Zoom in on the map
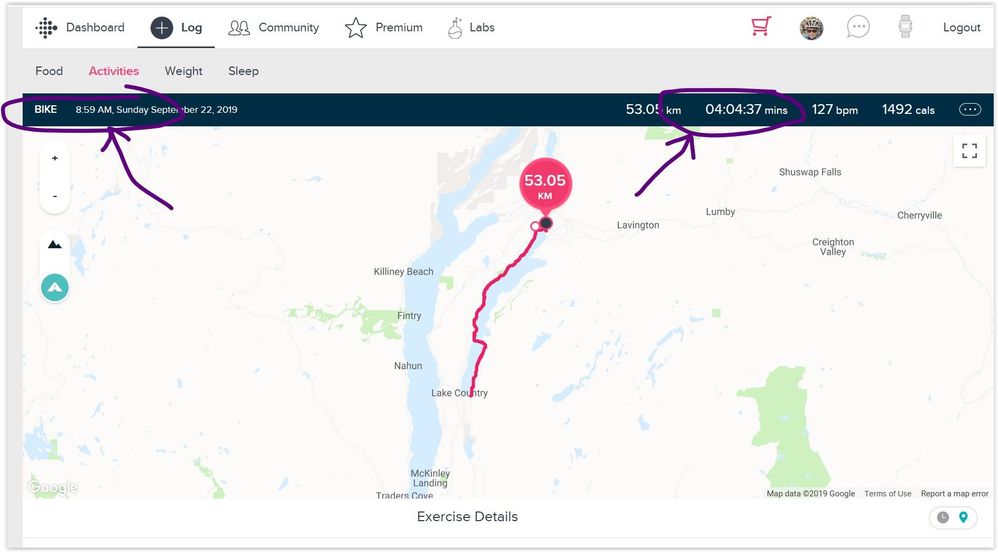Image resolution: width=998 pixels, height=552 pixels. tap(55, 158)
